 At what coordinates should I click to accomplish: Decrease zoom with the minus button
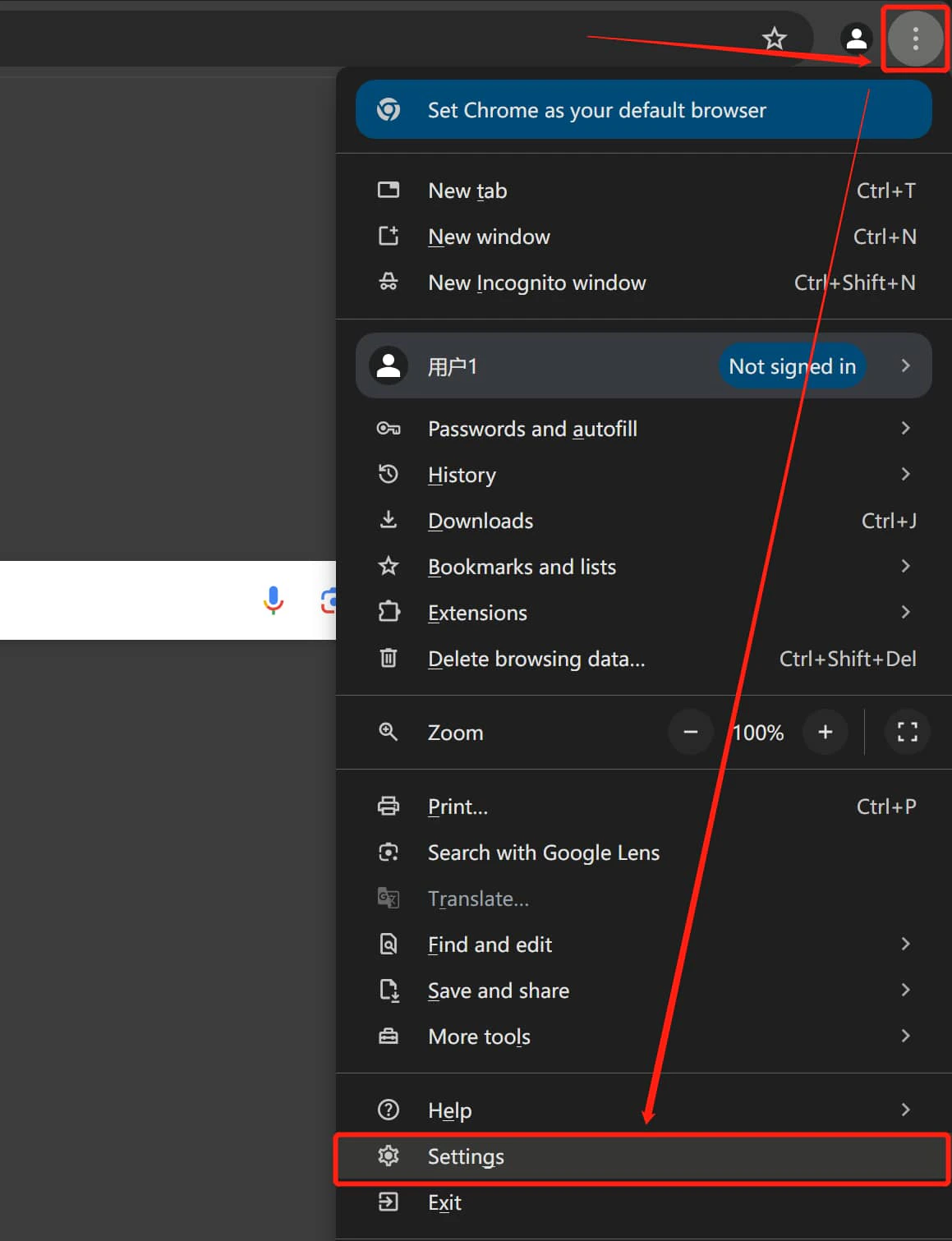pyautogui.click(x=691, y=732)
